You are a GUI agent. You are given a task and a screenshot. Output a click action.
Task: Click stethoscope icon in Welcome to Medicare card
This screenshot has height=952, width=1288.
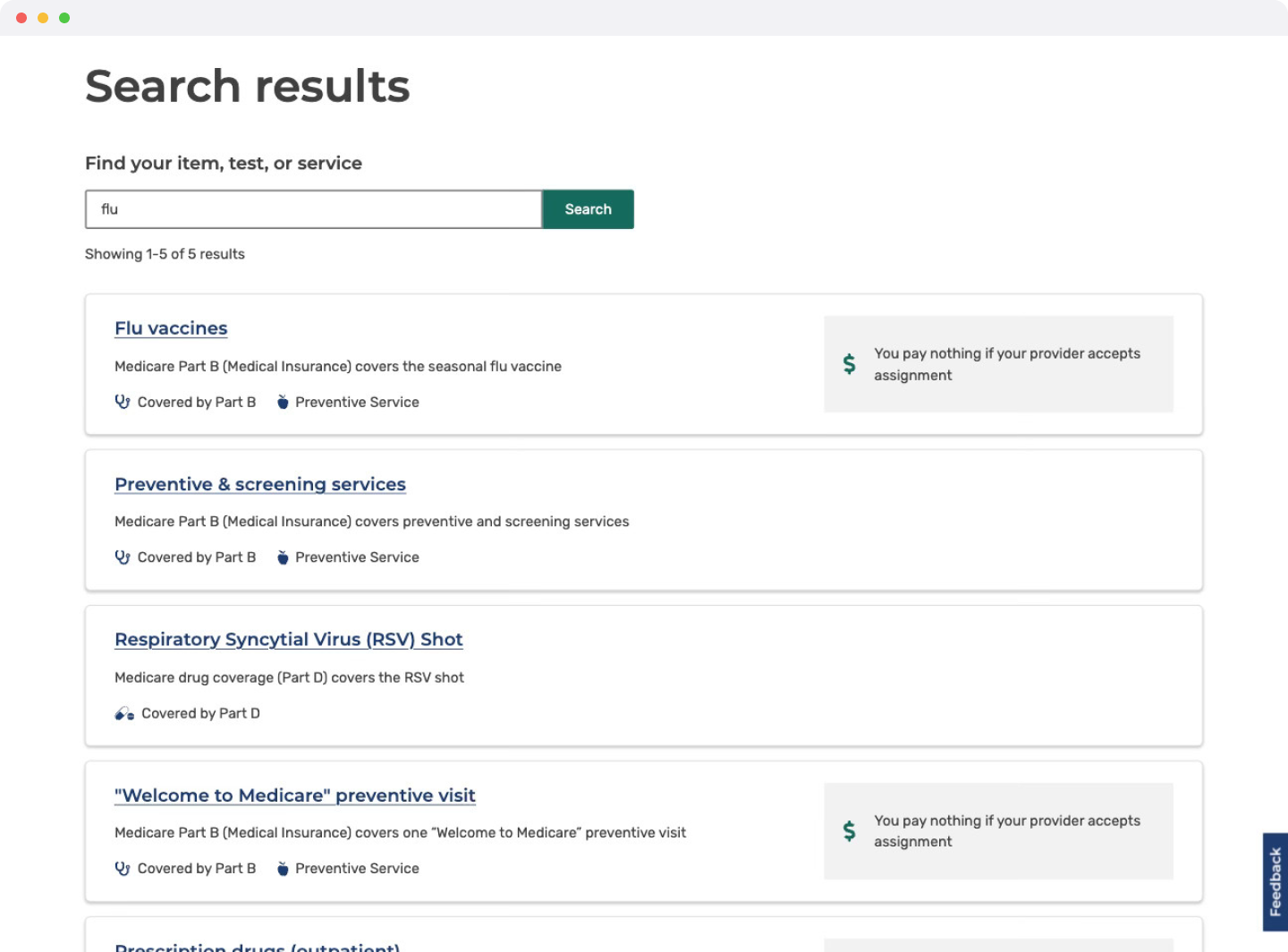tap(123, 869)
